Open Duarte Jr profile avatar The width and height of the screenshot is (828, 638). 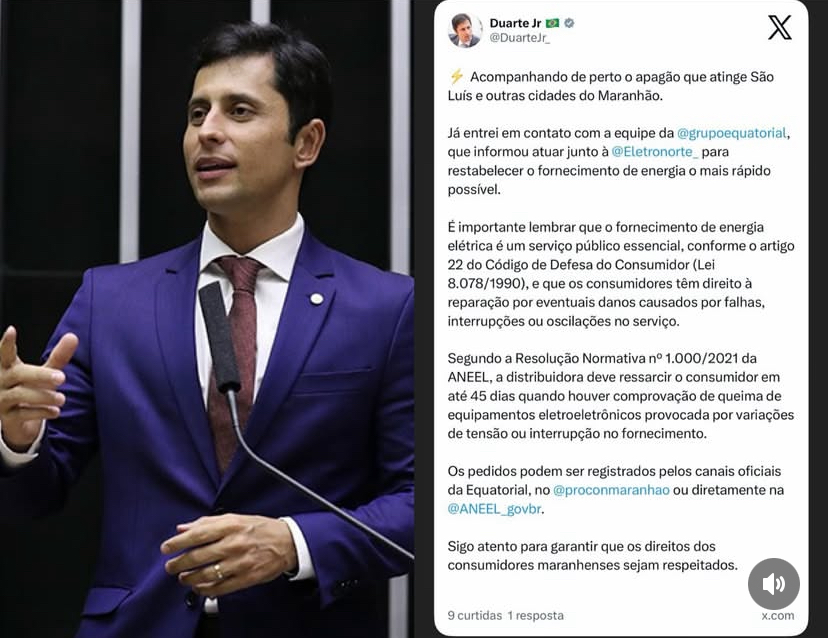pyautogui.click(x=465, y=30)
